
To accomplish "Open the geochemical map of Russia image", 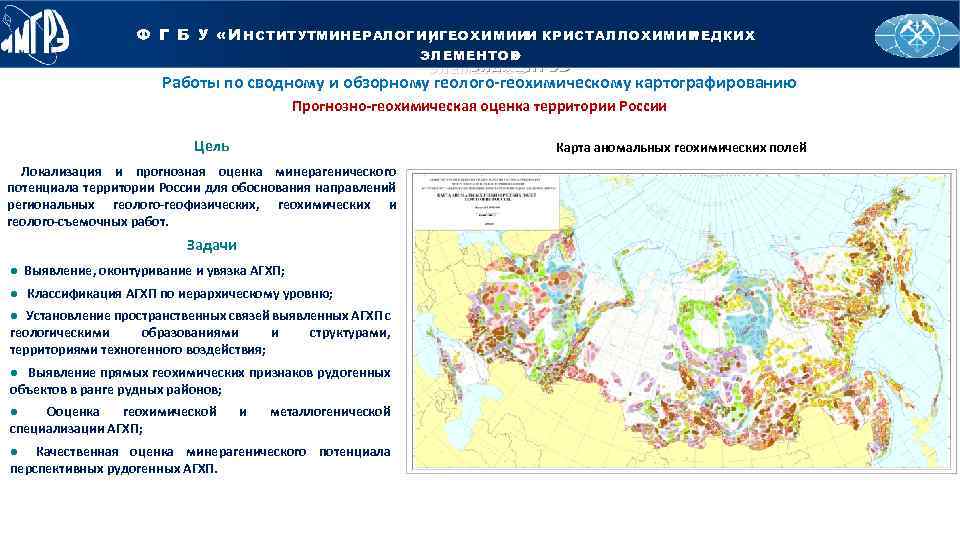I will tap(681, 321).
